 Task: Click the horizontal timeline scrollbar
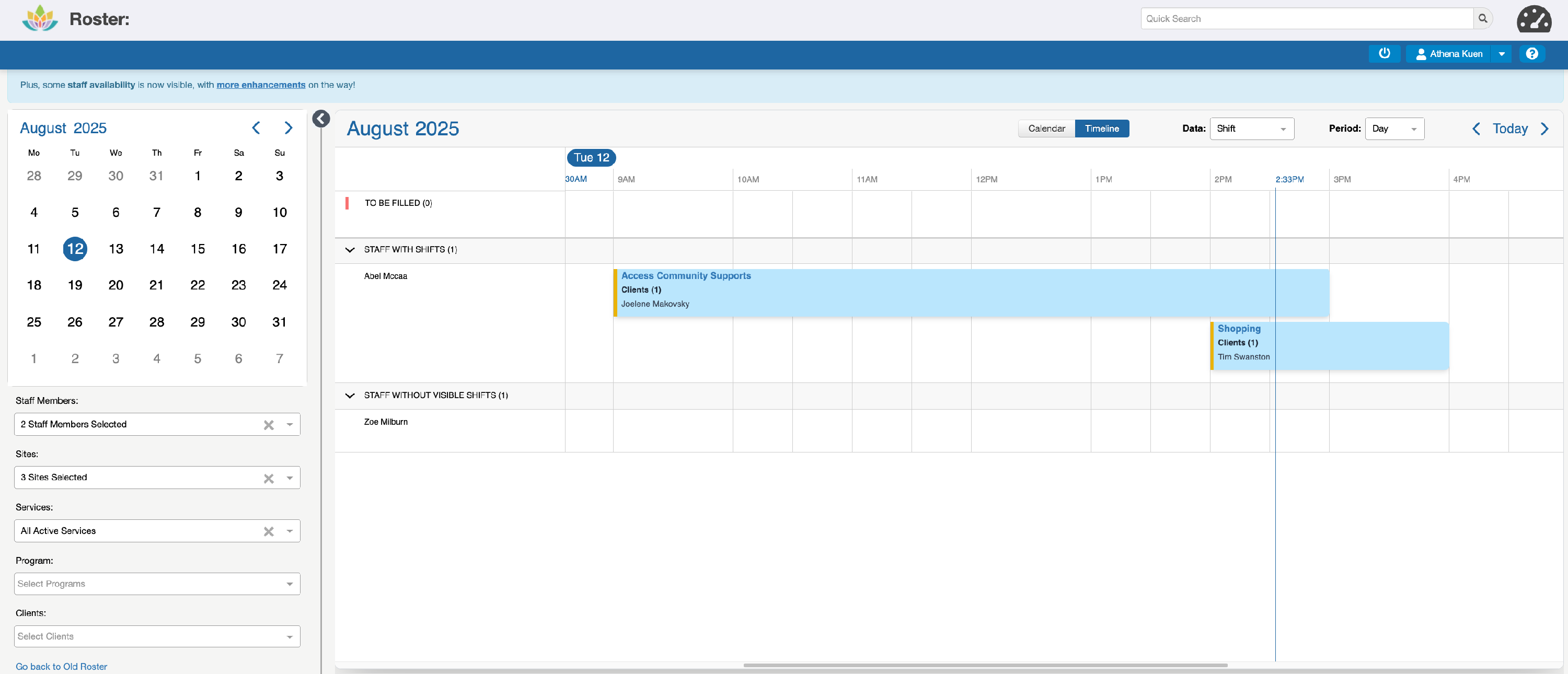[x=985, y=665]
